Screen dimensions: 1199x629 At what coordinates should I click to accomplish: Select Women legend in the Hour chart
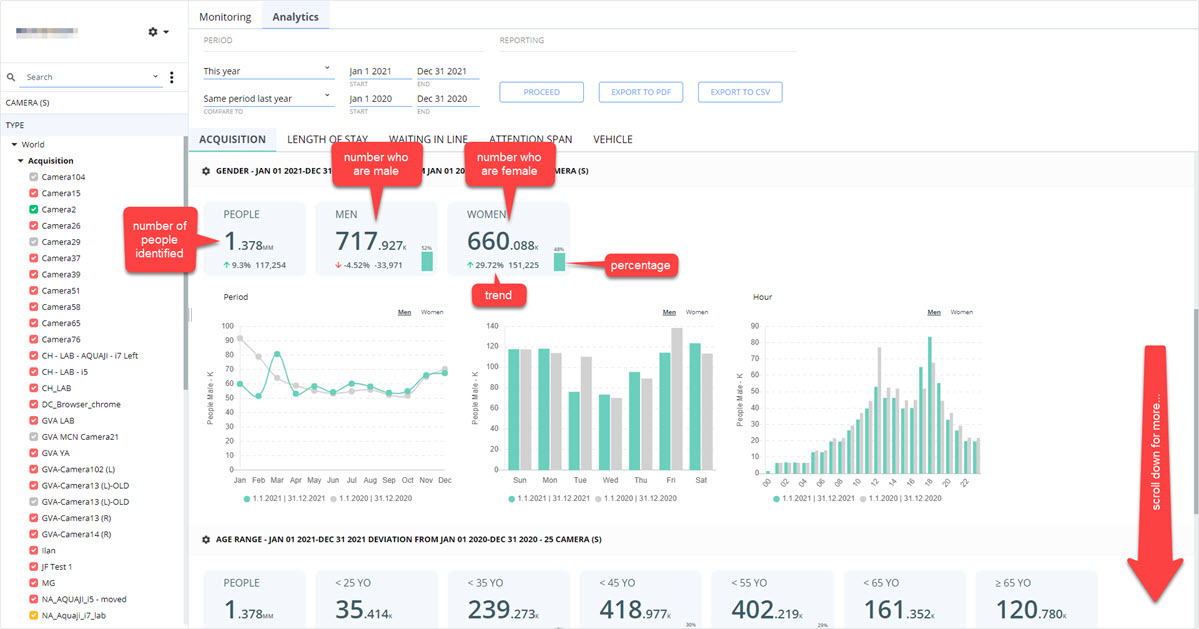pyautogui.click(x=961, y=312)
